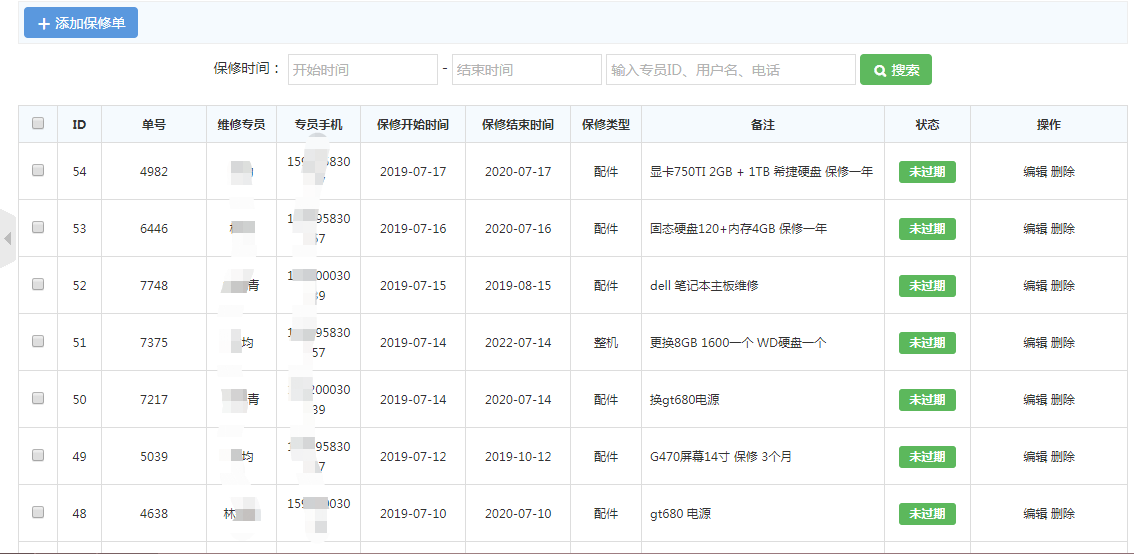Click the end date 2022-07-14

(518, 342)
